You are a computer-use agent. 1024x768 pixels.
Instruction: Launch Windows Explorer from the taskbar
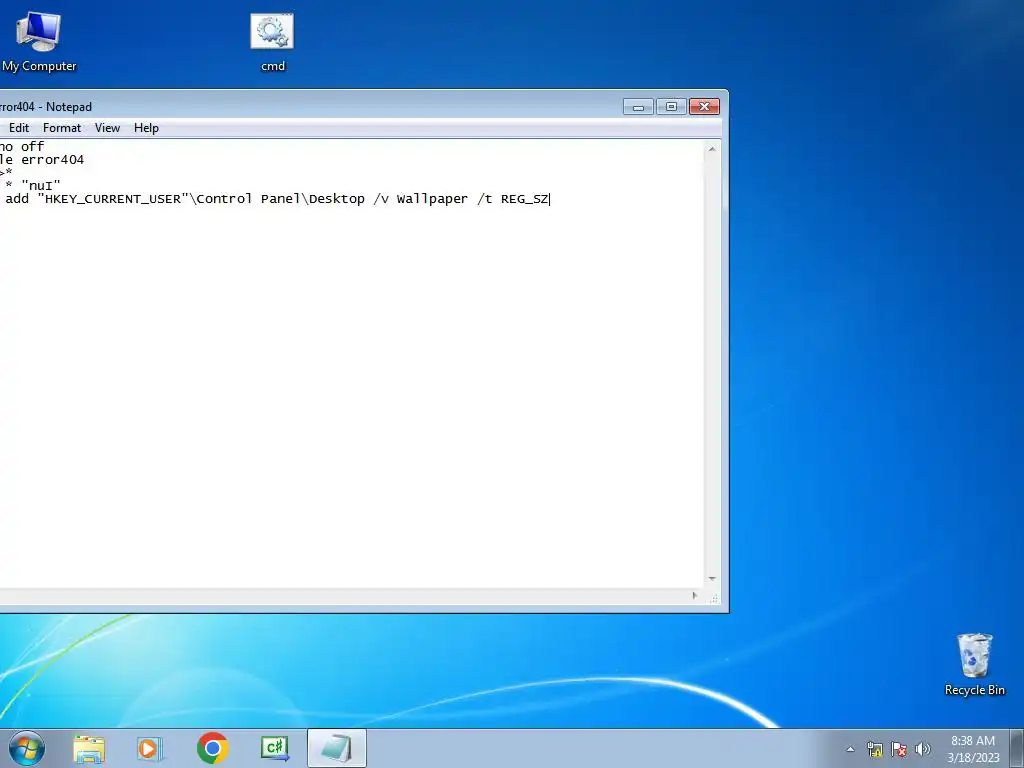pyautogui.click(x=89, y=748)
